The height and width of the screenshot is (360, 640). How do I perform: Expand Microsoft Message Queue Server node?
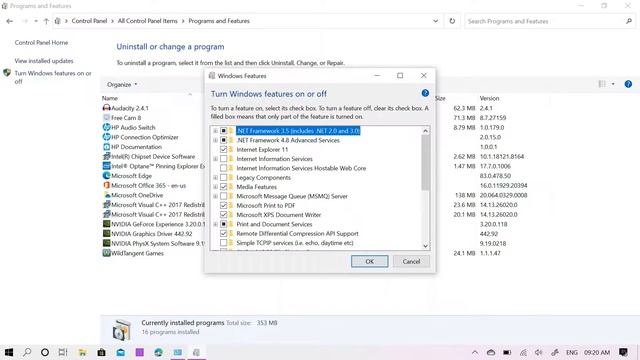215,196
